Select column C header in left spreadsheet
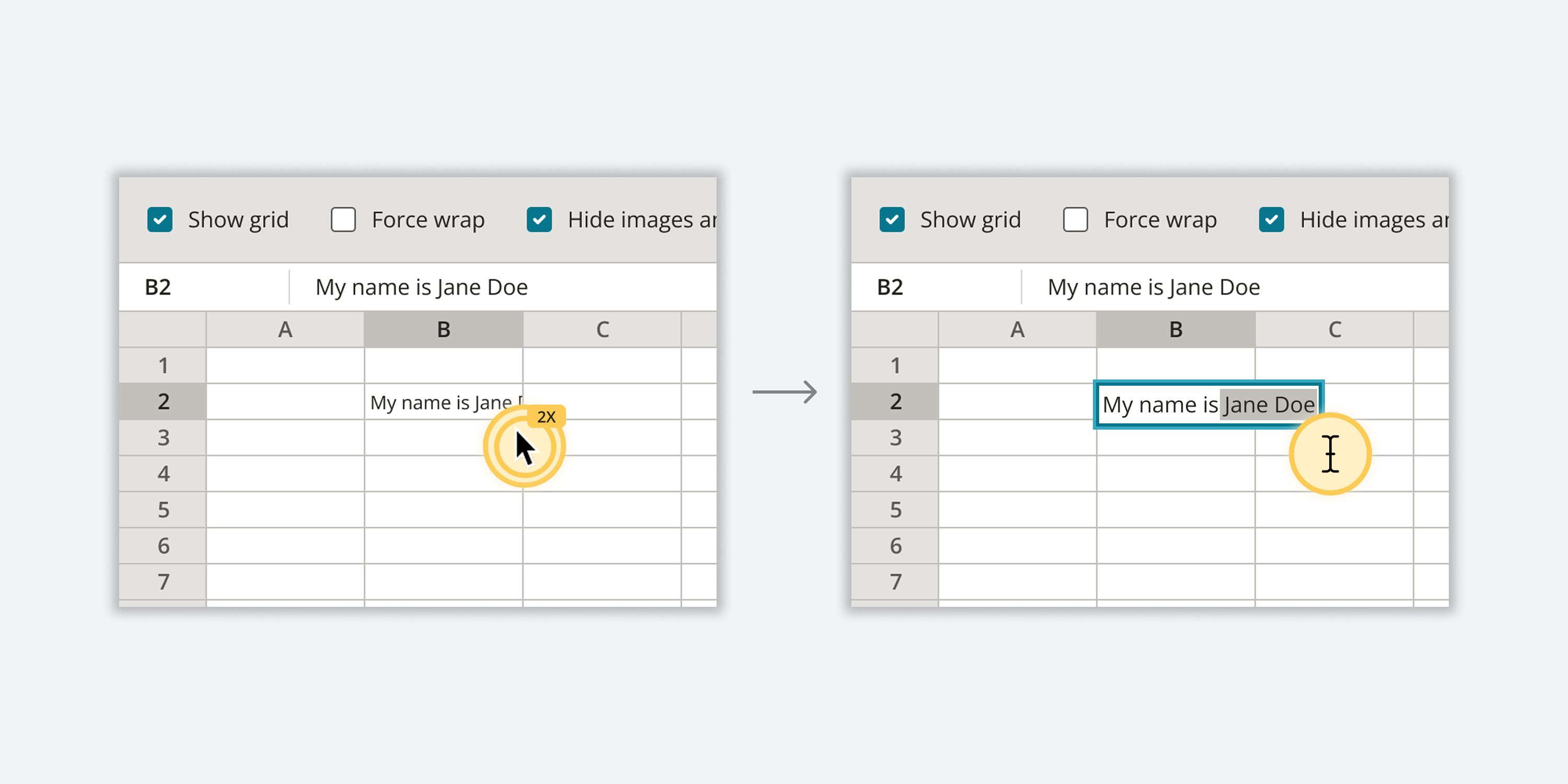The width and height of the screenshot is (1568, 784). click(602, 329)
